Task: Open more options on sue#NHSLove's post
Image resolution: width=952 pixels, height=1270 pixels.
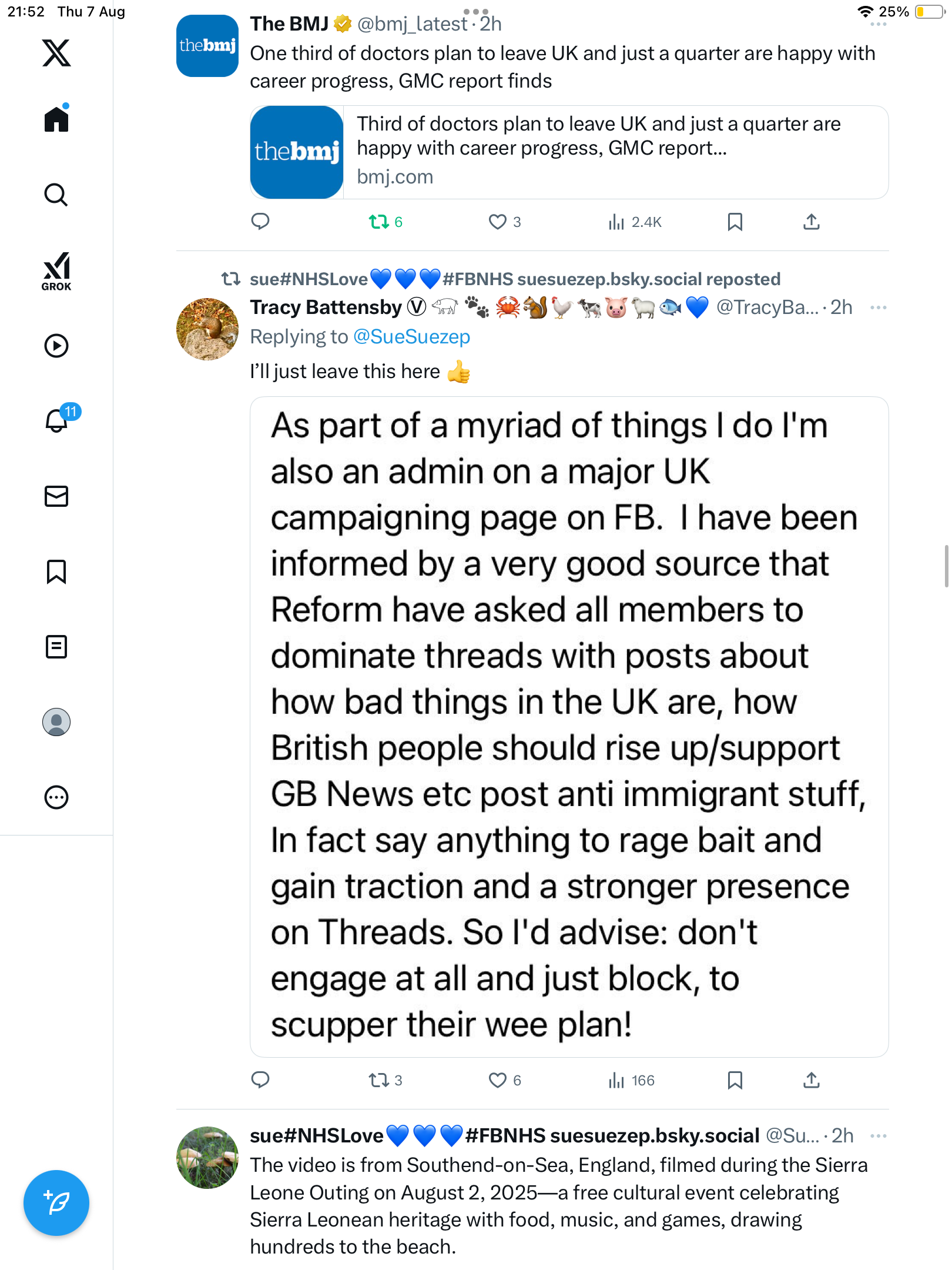Action: tap(878, 1136)
